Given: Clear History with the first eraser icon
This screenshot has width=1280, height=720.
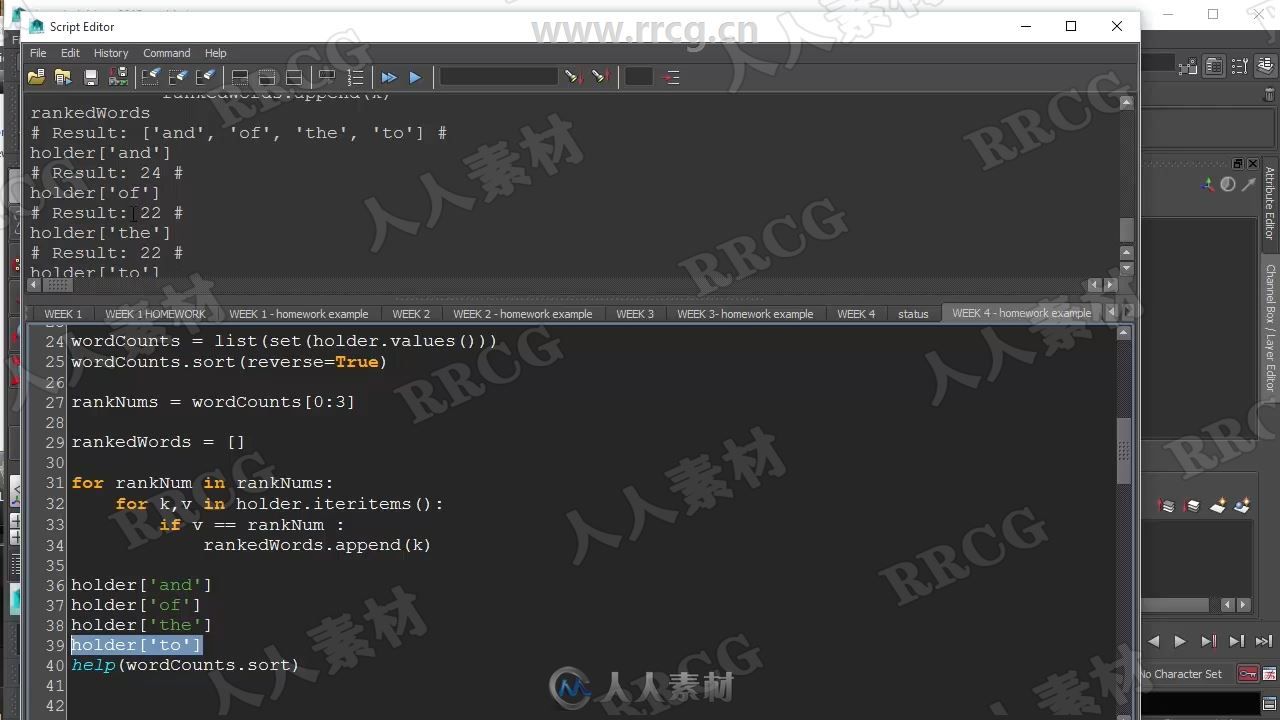Looking at the screenshot, I should coord(151,76).
